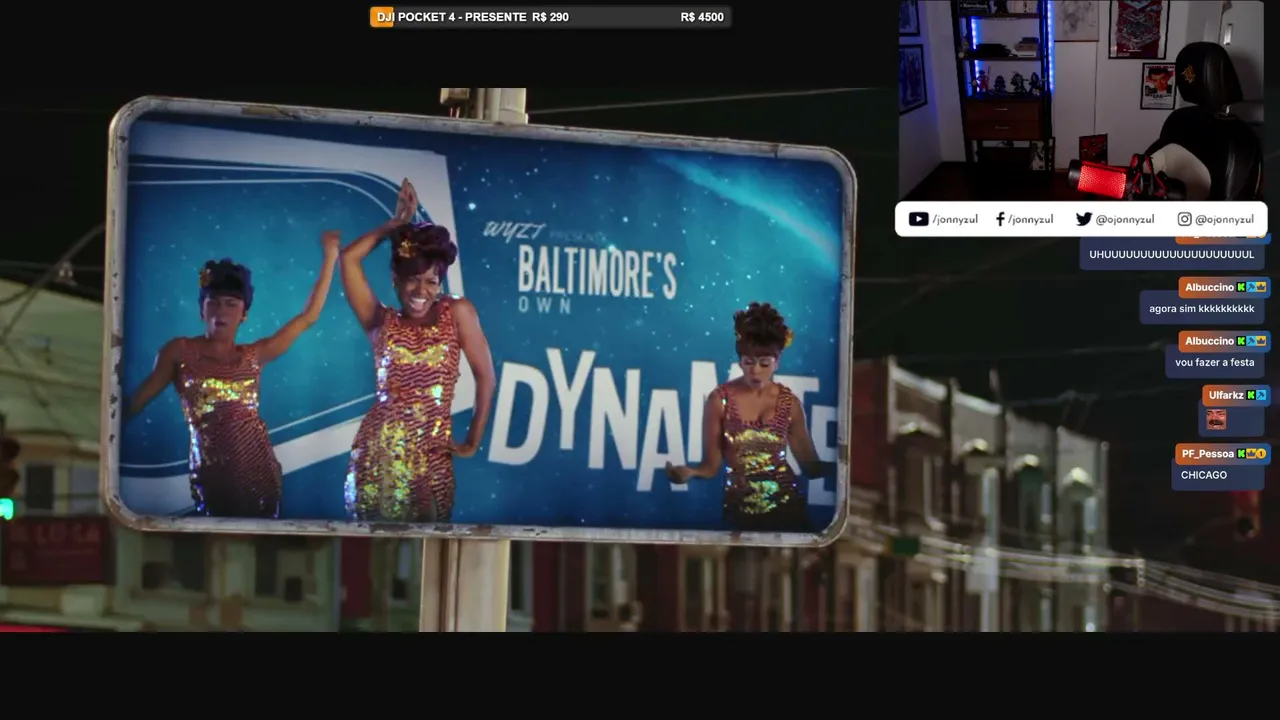Click the 'R$ 4500' goal amount
Image resolution: width=1280 pixels, height=720 pixels.
702,17
